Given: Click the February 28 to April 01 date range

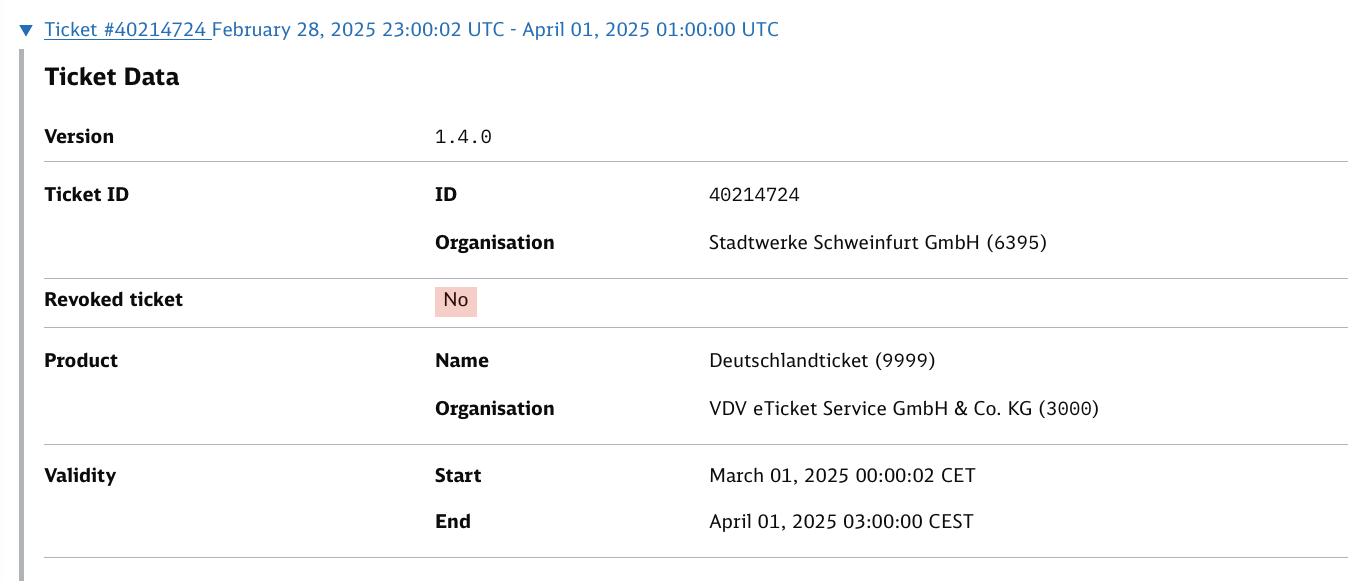Looking at the screenshot, I should pos(495,29).
